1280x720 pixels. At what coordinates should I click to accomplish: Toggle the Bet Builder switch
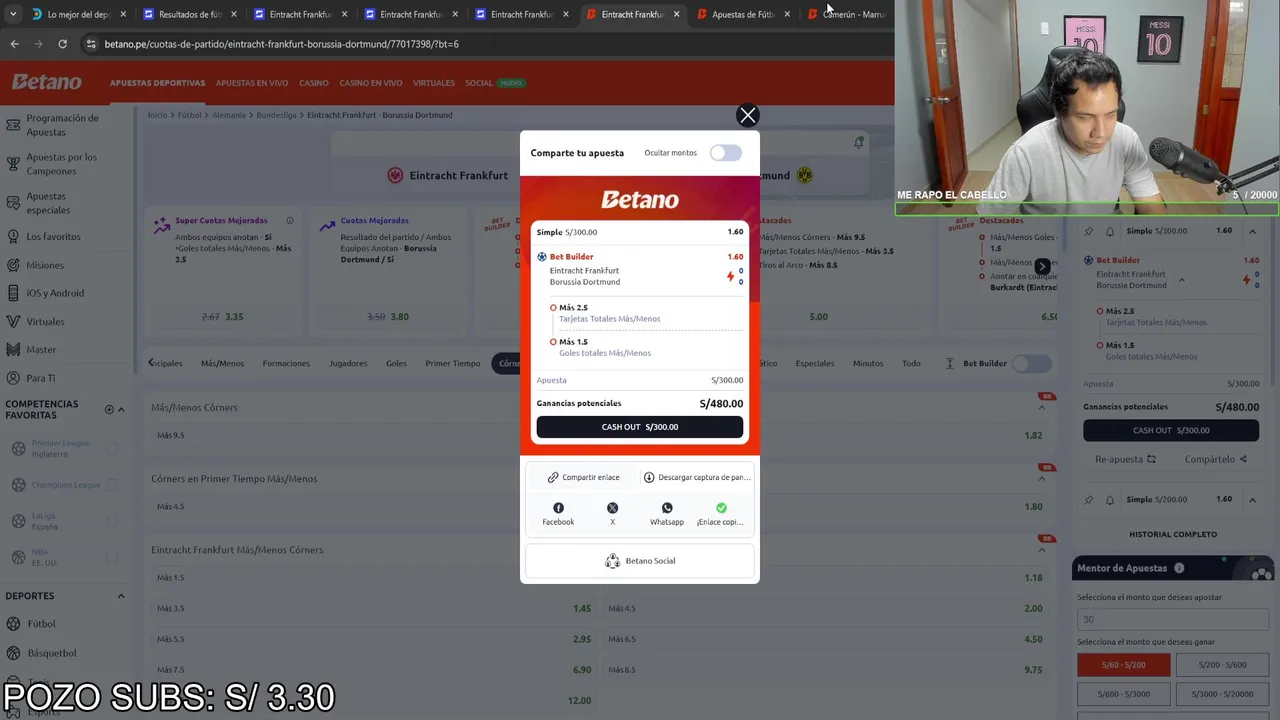[1031, 363]
